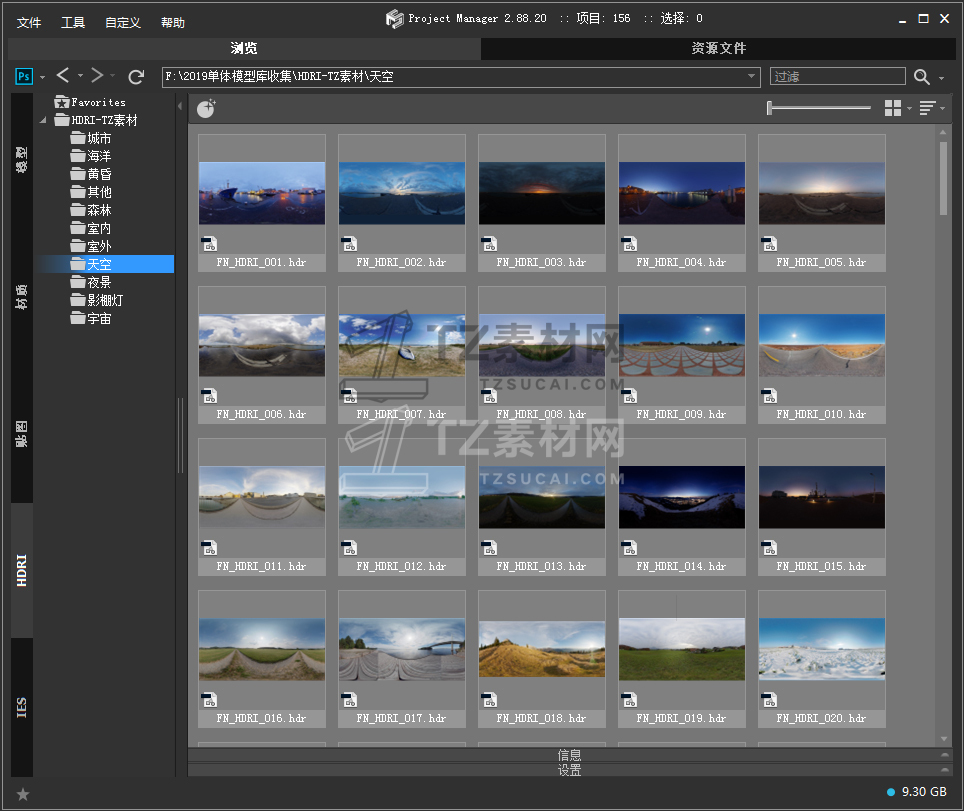Screen dimensions: 964x811
Task: Click file type icon on FN_HDRI_011.hdr
Action: (x=210, y=548)
